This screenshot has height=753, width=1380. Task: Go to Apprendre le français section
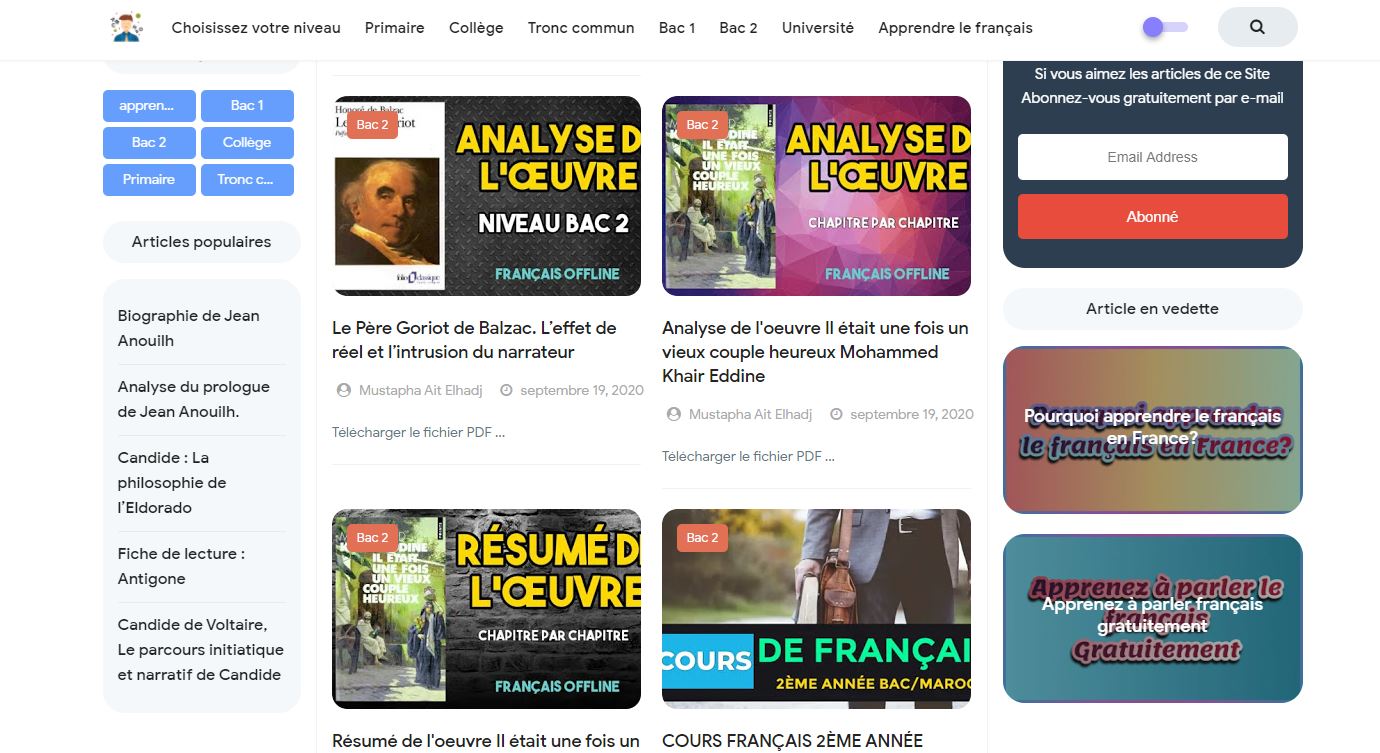click(x=955, y=28)
